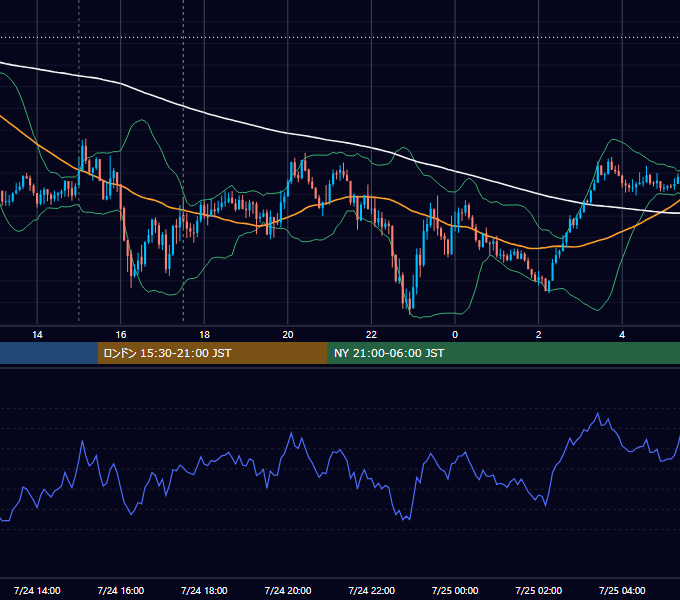Click the 14 hour label on the upper axis
The width and height of the screenshot is (680, 600).
37,335
